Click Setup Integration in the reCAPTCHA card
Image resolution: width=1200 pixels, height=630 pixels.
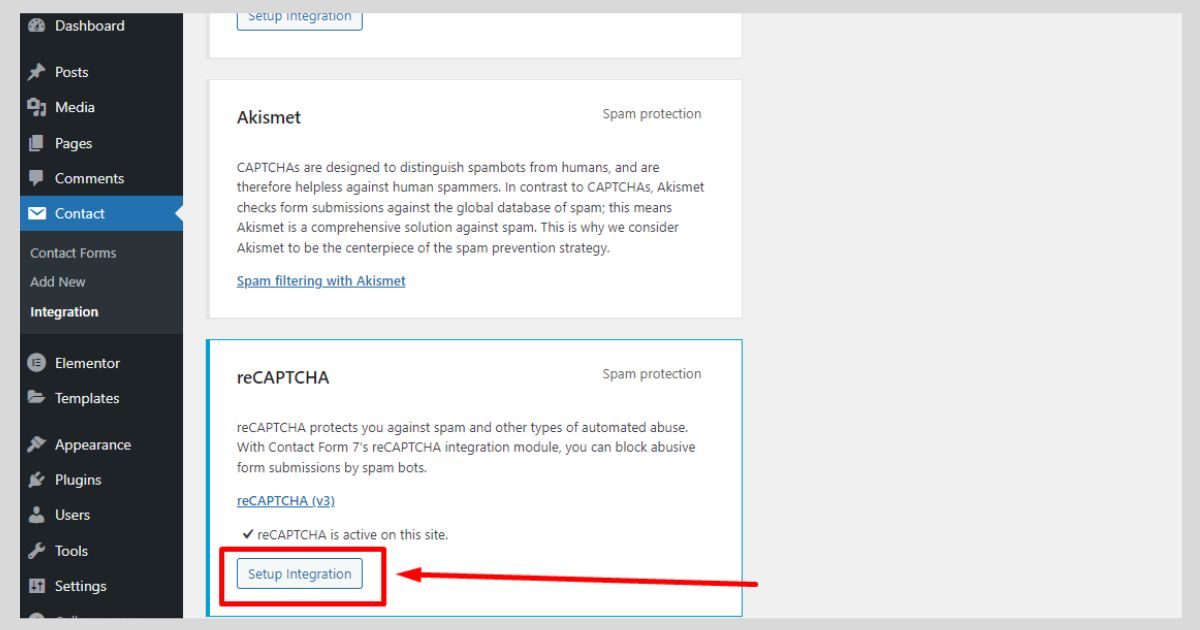tap(300, 574)
